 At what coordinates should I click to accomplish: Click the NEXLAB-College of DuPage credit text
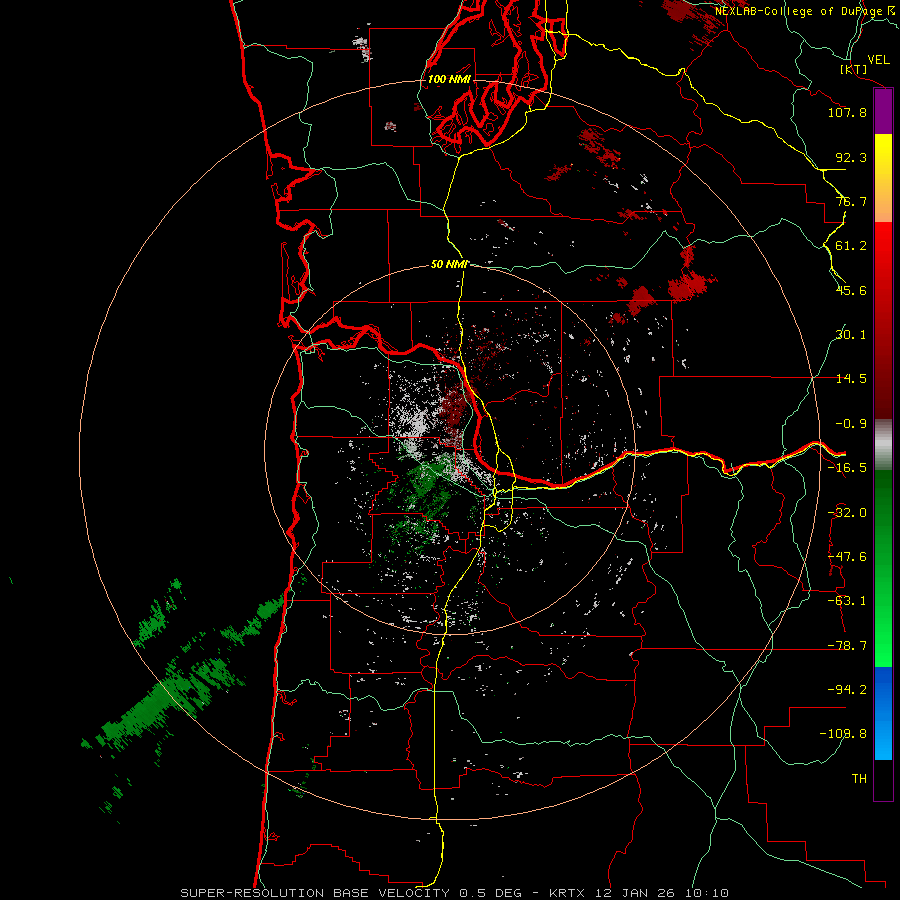click(799, 11)
